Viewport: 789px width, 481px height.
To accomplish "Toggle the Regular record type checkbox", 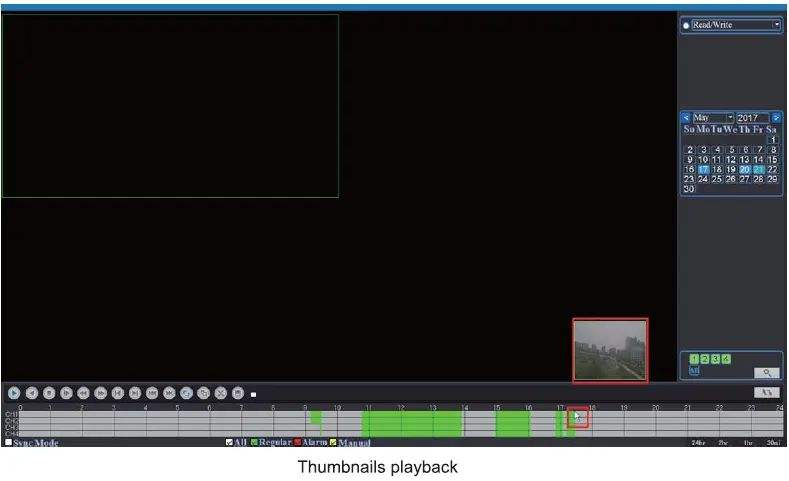I will pyautogui.click(x=254, y=442).
